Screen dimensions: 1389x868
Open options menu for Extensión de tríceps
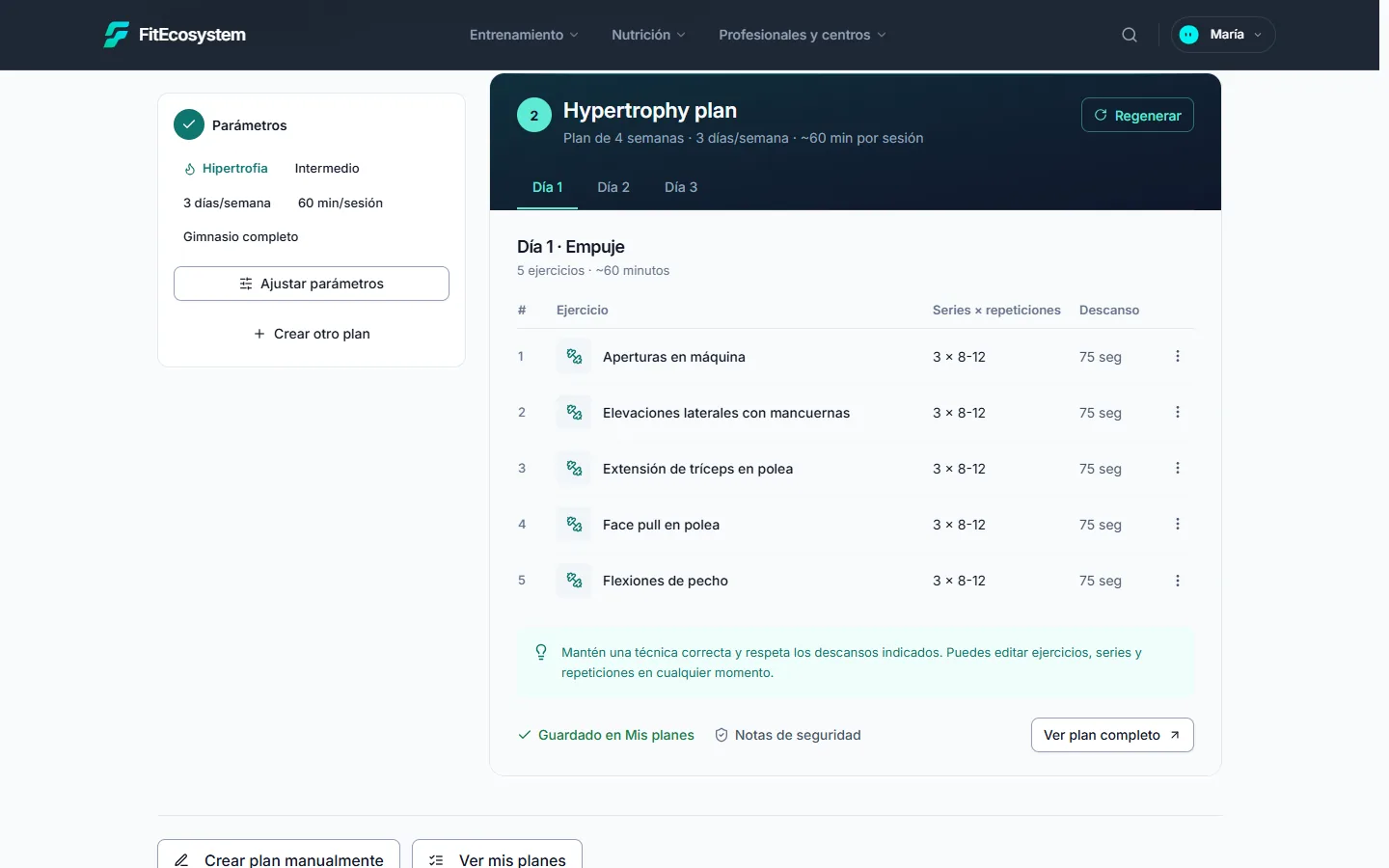[1178, 469]
